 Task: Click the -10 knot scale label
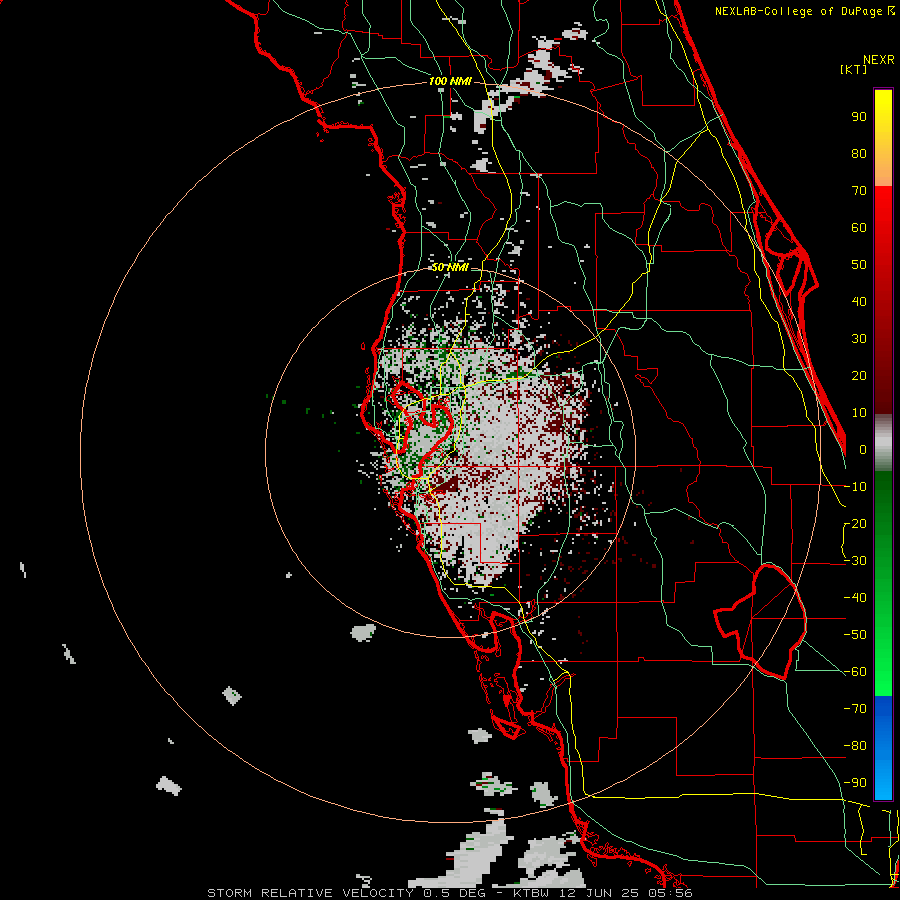(x=855, y=487)
